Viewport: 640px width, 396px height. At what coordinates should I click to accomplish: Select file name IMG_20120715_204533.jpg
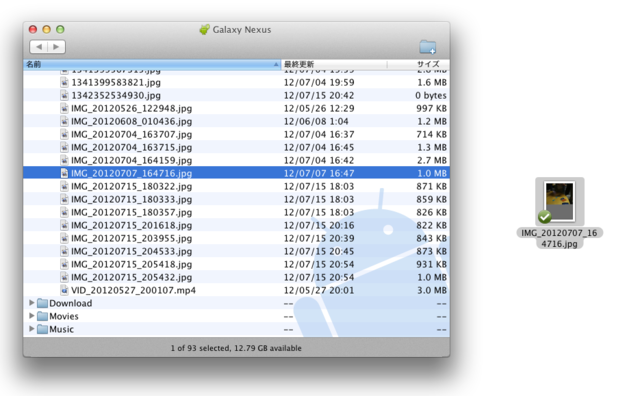(131, 251)
